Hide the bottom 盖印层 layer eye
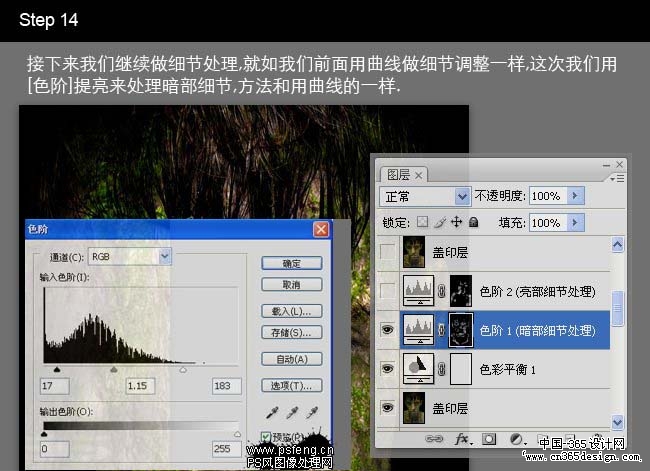Screen dimensions: 650x471 (x=388, y=408)
